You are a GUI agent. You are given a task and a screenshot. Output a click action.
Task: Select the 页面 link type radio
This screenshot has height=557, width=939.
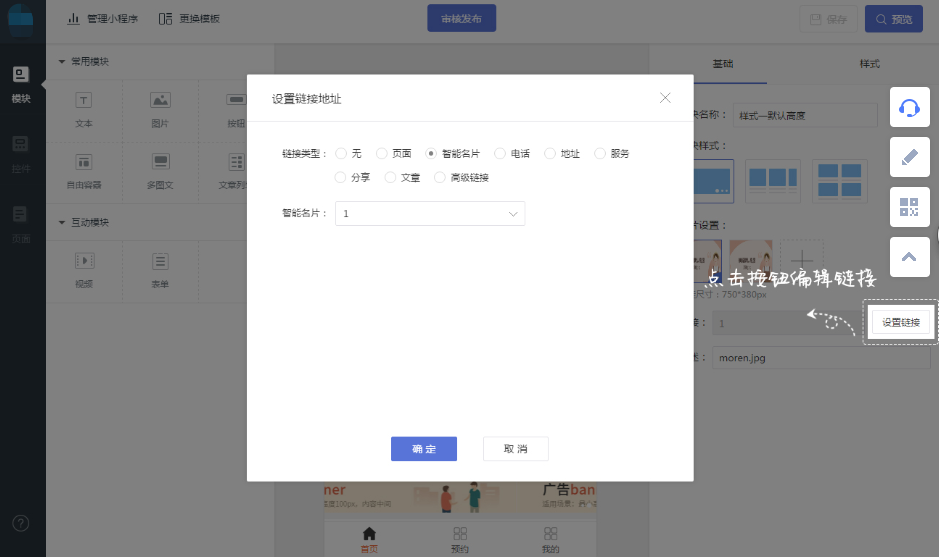pyautogui.click(x=382, y=154)
